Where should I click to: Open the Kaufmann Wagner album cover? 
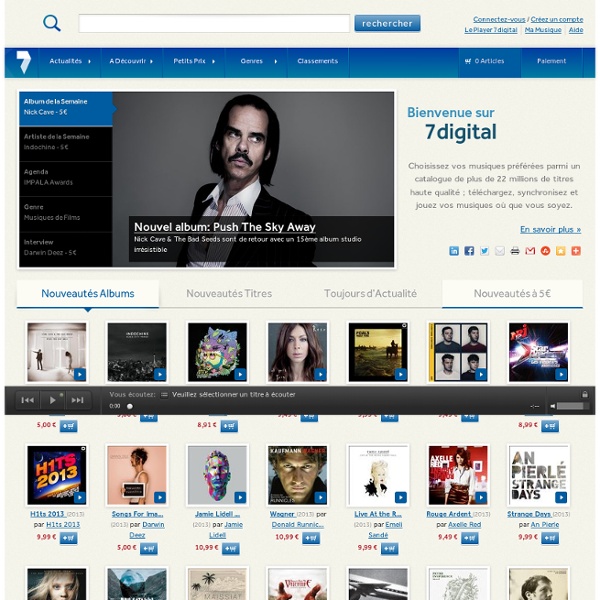point(297,475)
